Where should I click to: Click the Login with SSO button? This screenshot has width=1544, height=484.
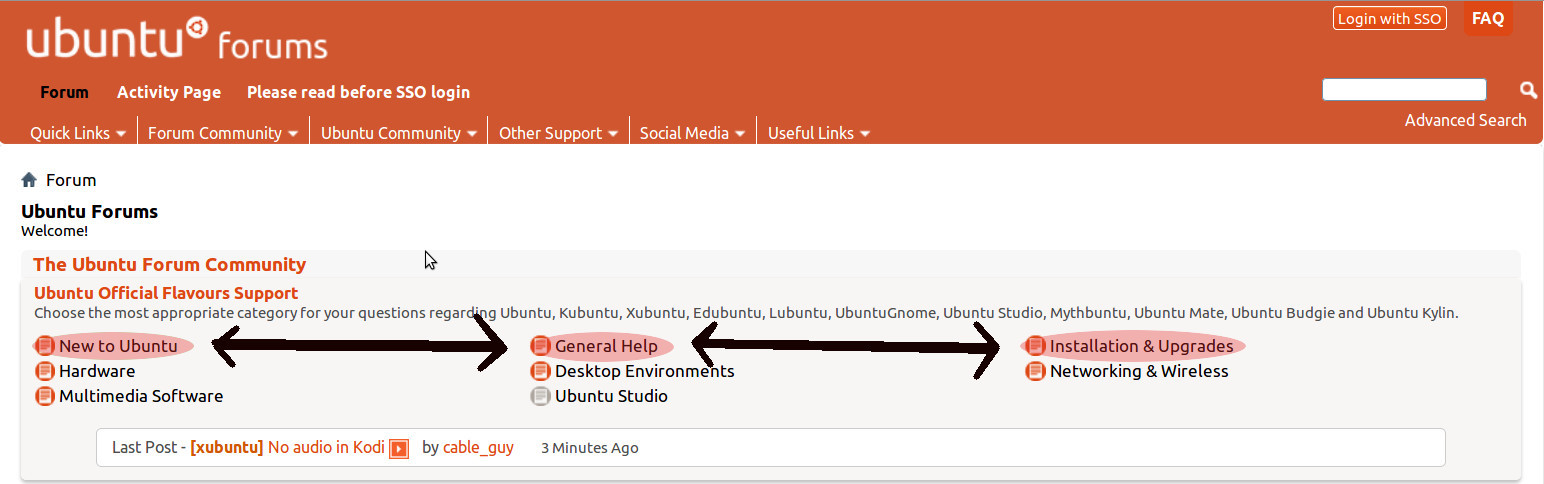click(1390, 18)
